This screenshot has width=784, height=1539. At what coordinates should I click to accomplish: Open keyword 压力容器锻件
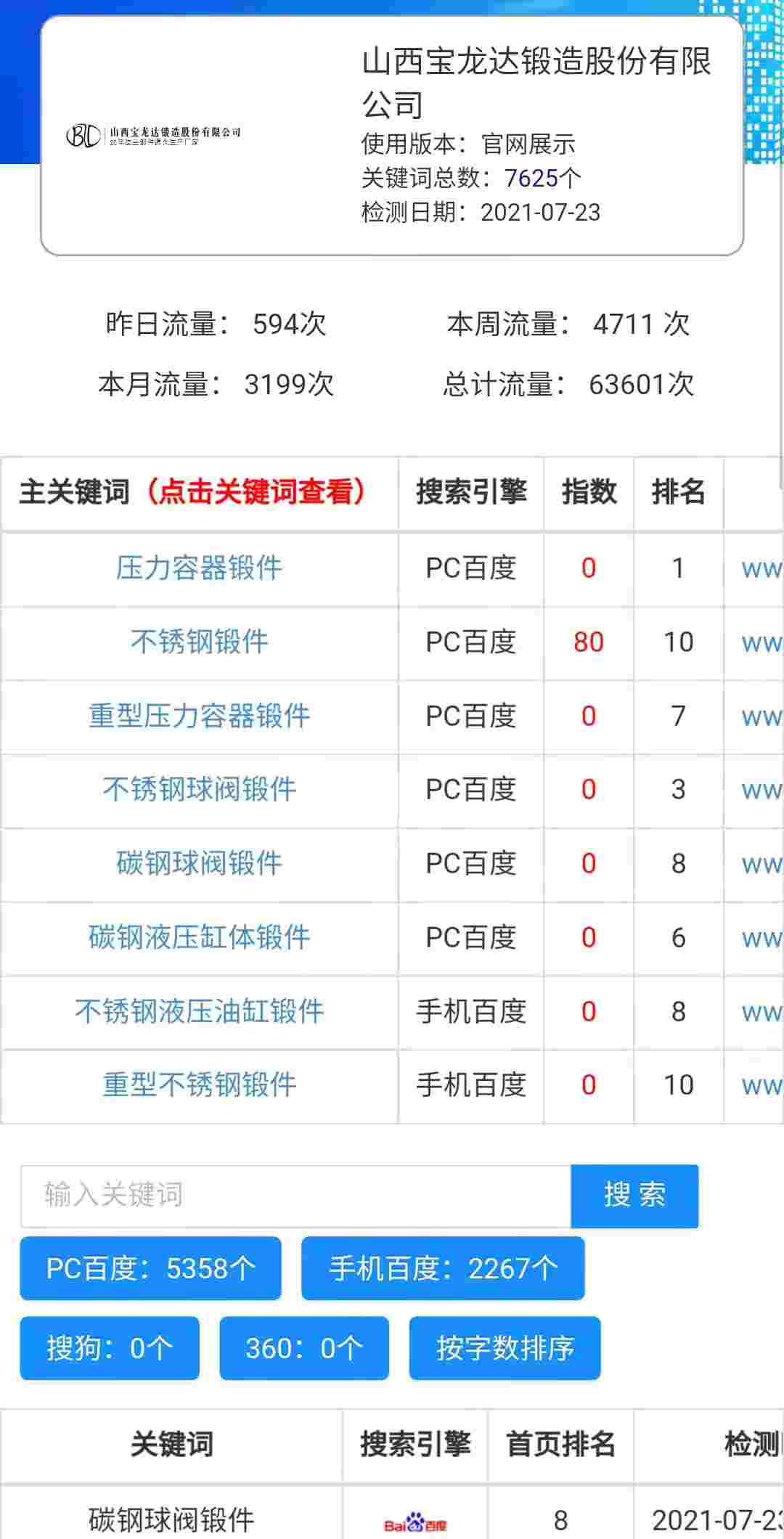(x=199, y=568)
